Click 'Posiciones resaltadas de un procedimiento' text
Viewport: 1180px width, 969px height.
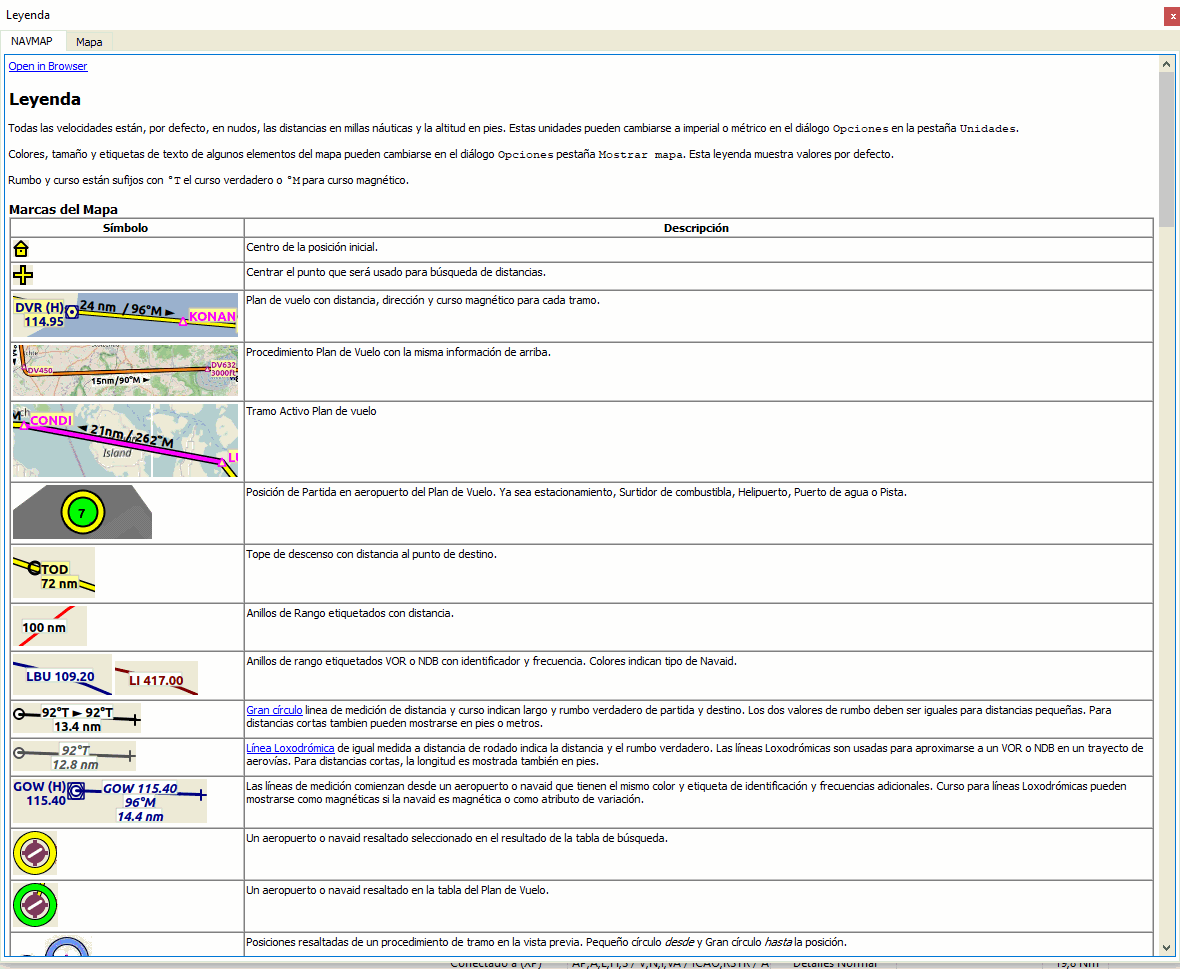(546, 942)
